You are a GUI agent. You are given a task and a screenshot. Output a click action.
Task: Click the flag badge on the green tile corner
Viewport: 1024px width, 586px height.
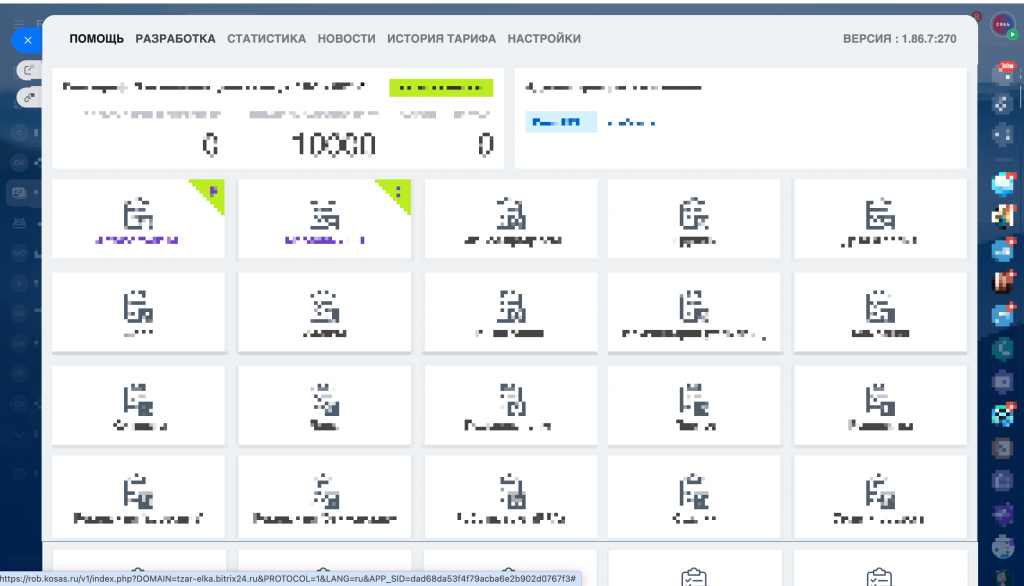(213, 190)
